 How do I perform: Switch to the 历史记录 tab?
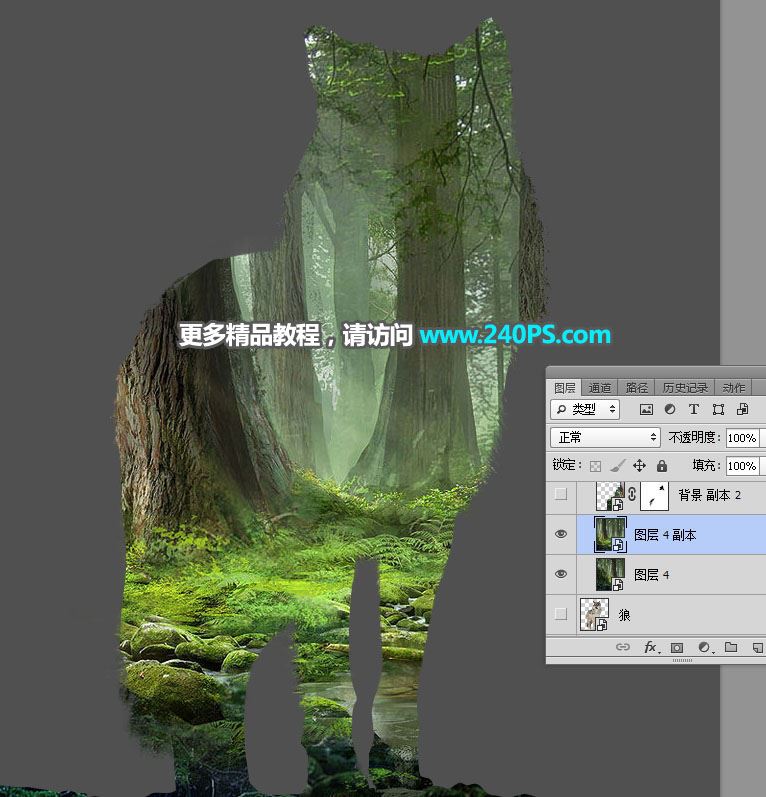point(685,388)
